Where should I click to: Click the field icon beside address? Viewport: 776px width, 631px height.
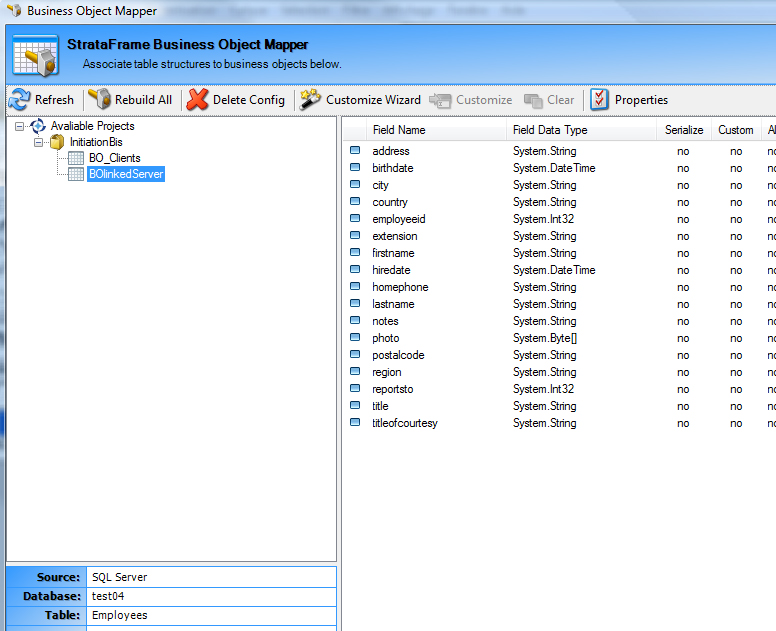pos(355,151)
